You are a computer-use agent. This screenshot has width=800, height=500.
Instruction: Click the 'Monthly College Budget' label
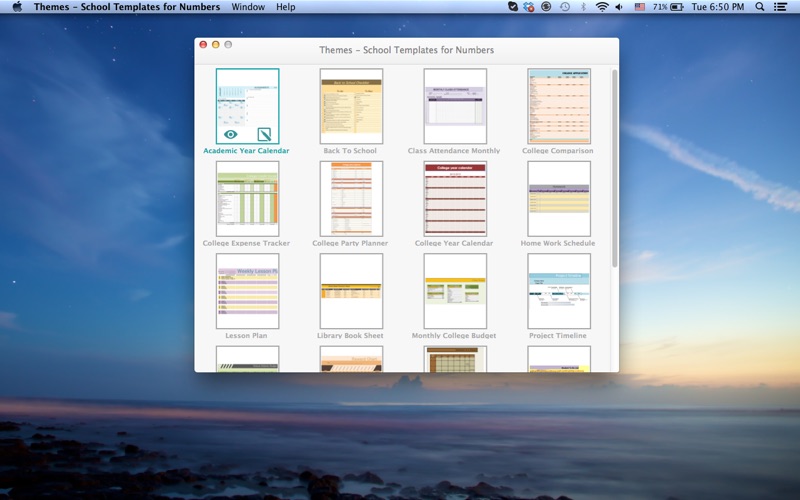point(454,335)
